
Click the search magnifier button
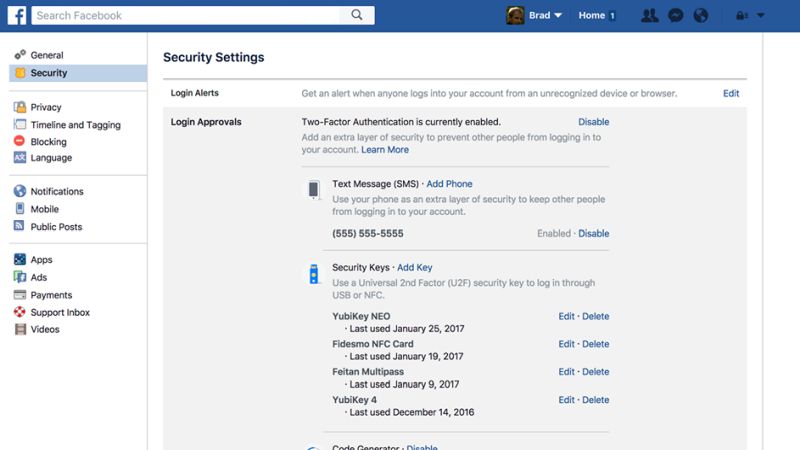tap(357, 15)
